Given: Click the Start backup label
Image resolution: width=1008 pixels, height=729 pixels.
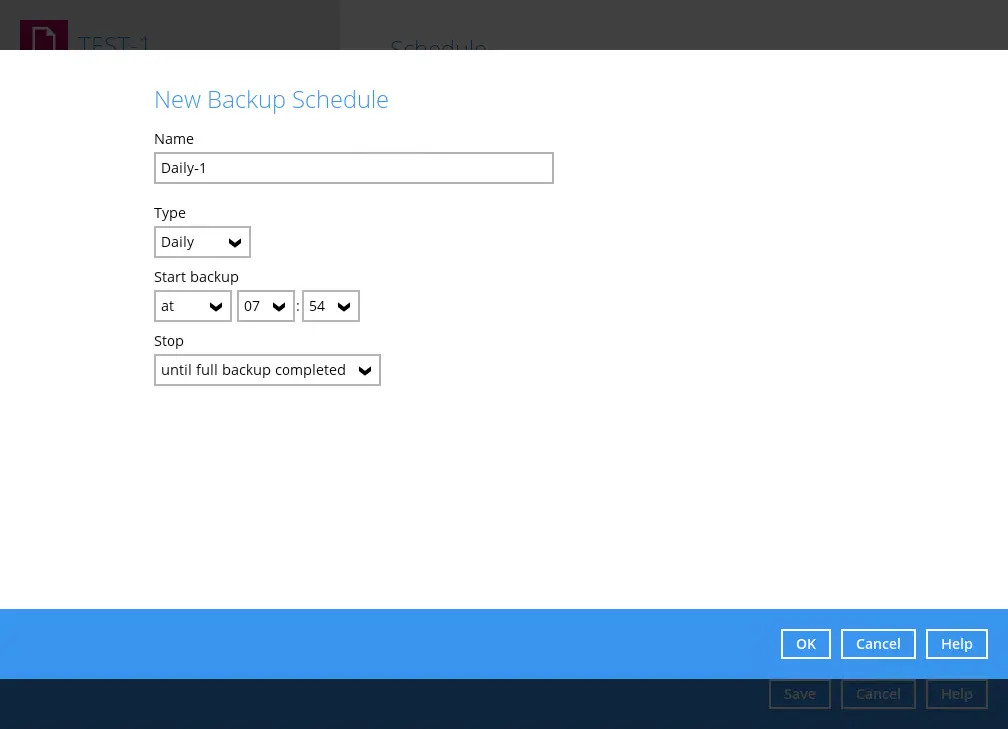Looking at the screenshot, I should pyautogui.click(x=196, y=277).
